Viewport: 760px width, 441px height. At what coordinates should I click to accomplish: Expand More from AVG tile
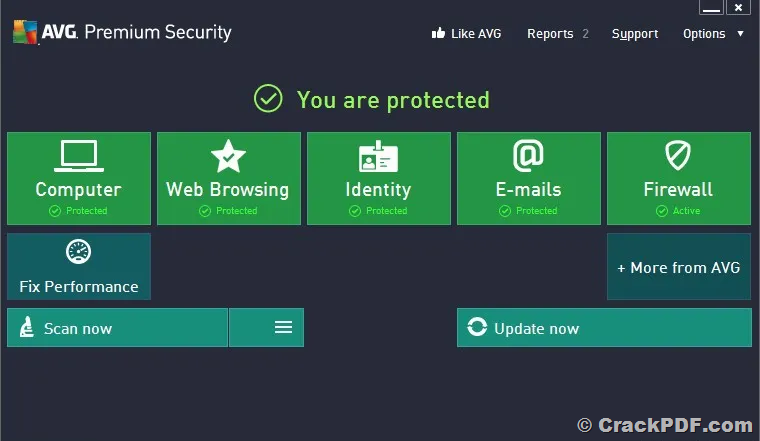pyautogui.click(x=679, y=267)
